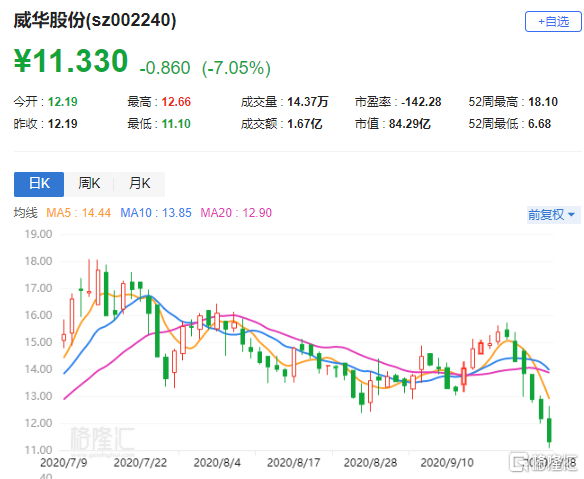Select MA20 : 12.90 indicator label
This screenshot has height=479, width=584.
click(x=236, y=213)
